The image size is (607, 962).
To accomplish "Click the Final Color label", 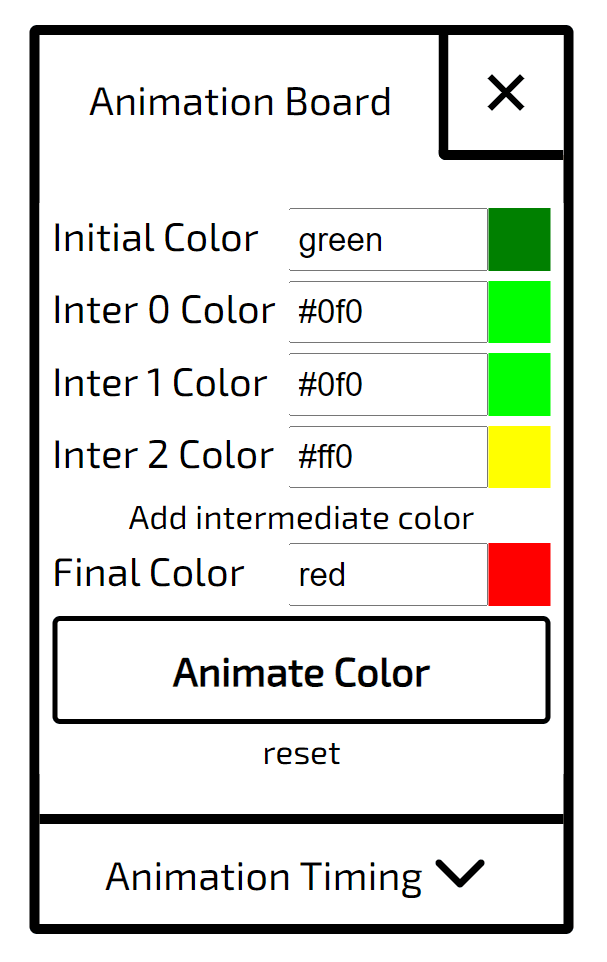I will (149, 573).
